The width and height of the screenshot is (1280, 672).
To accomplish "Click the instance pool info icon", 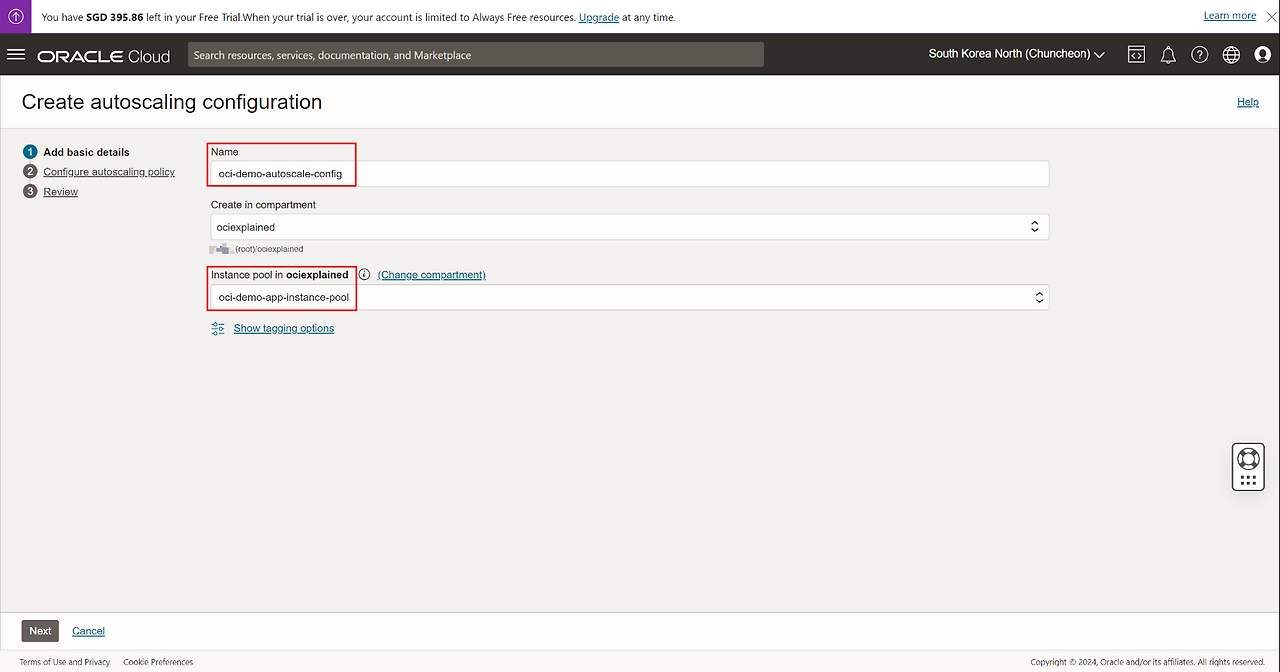I will point(364,275).
